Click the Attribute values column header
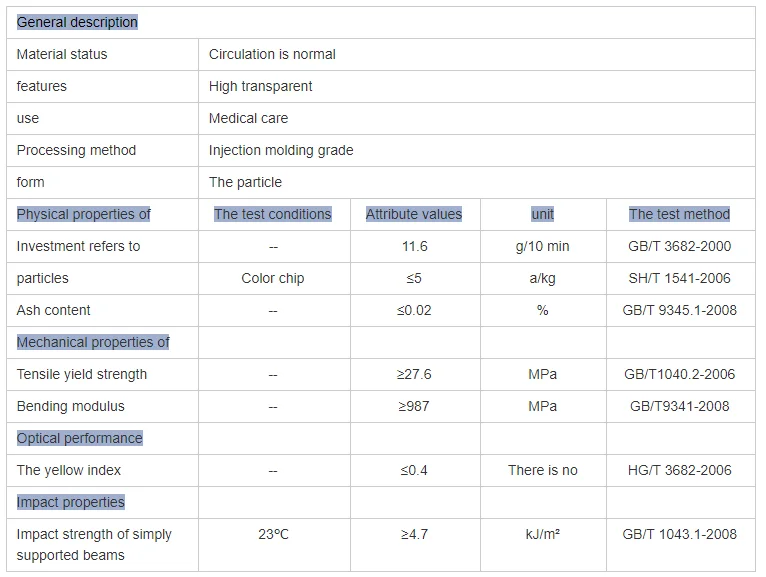766x577 pixels. pos(414,214)
